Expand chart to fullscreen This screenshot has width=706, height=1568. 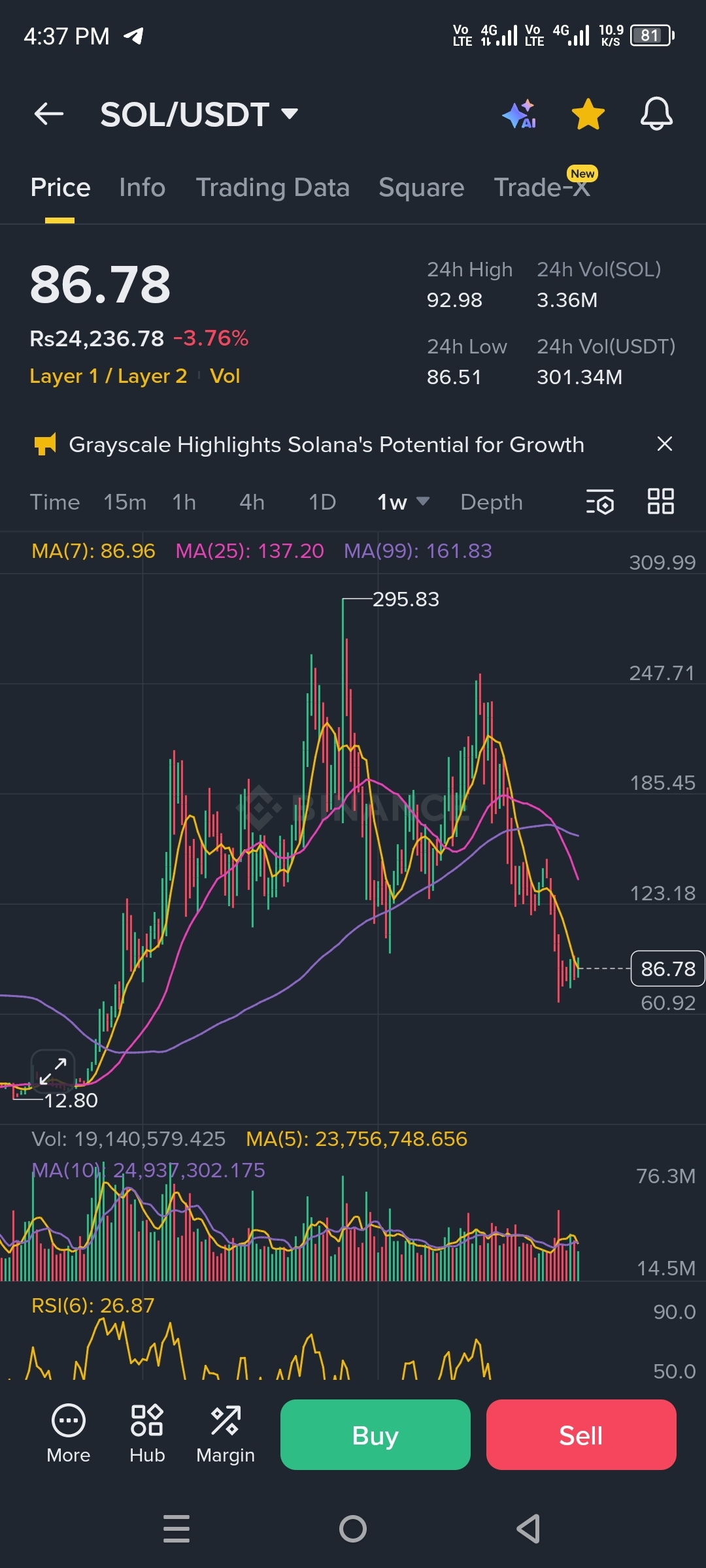[53, 1072]
